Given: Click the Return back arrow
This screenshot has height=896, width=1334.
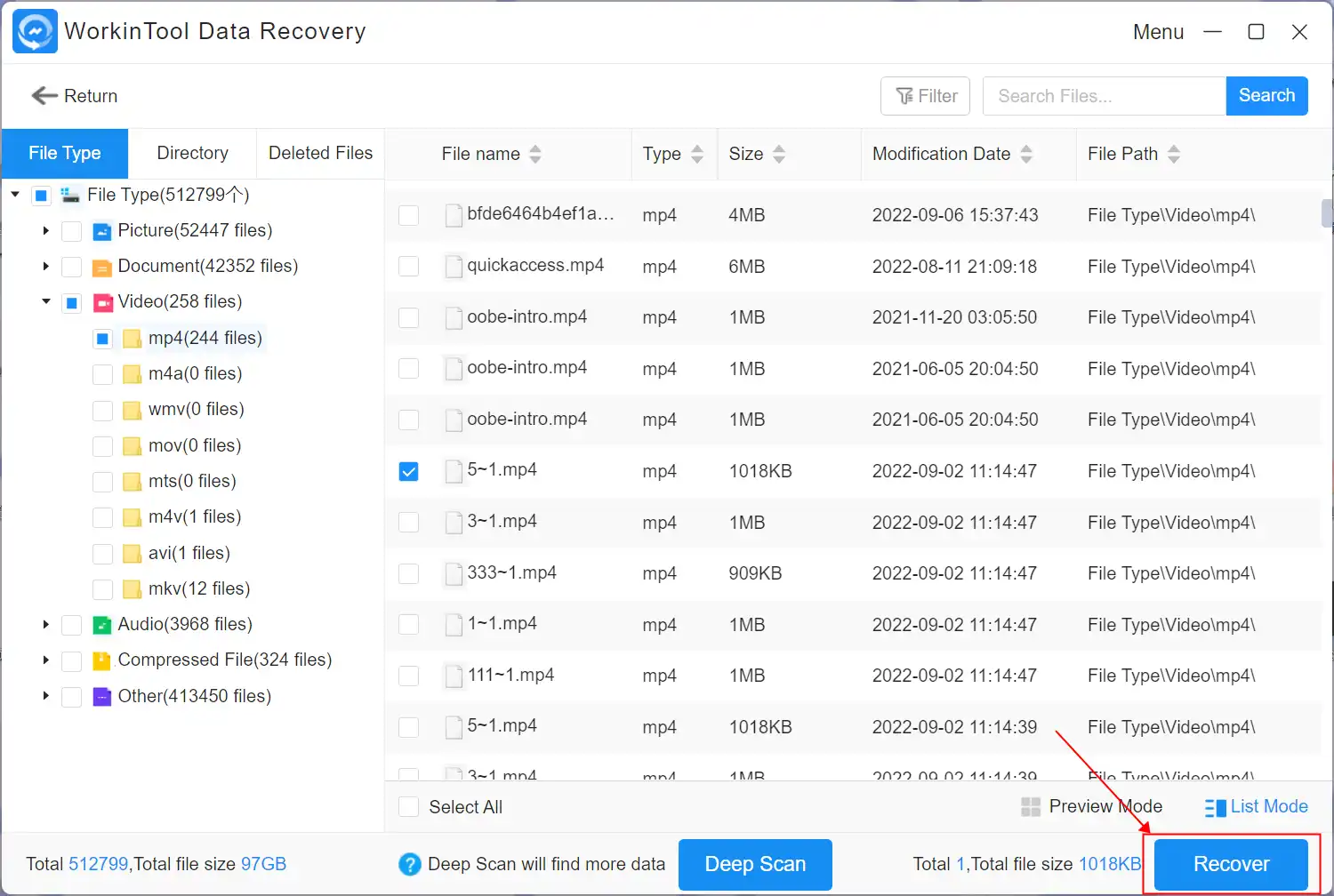Looking at the screenshot, I should tap(44, 96).
